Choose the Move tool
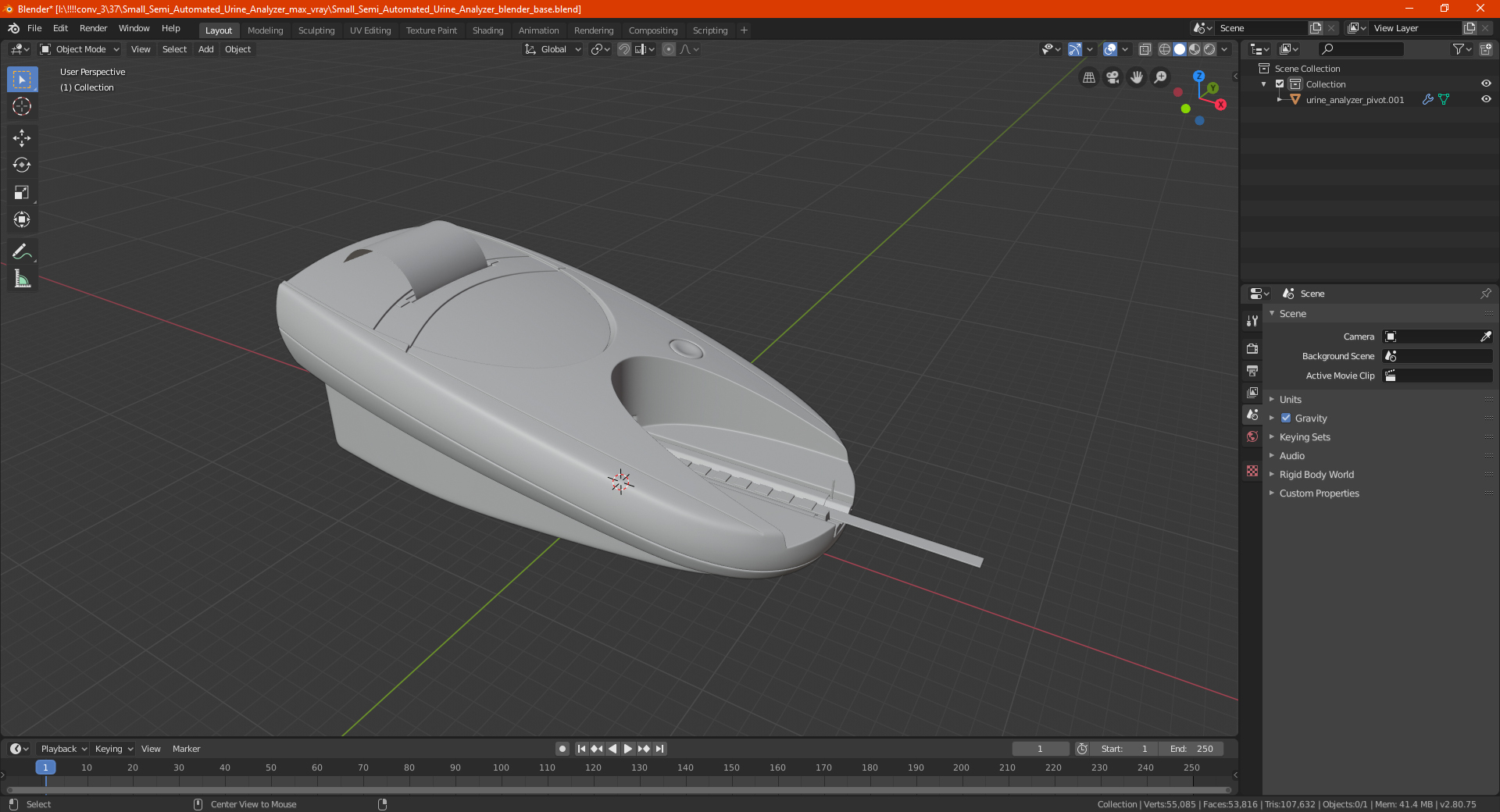Screen dimensions: 1500x812 click(x=22, y=138)
